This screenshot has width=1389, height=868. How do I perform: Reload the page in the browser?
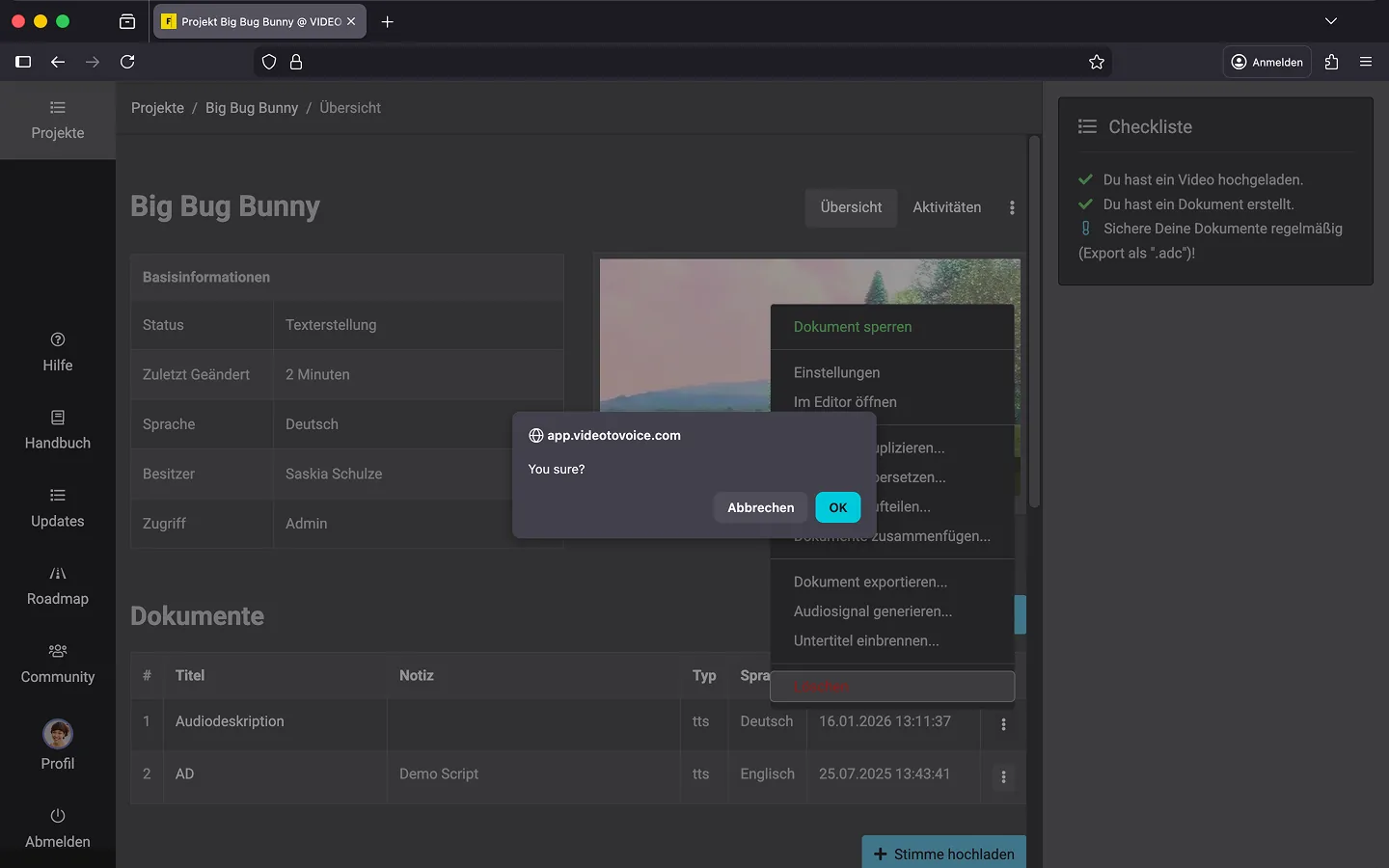[127, 62]
